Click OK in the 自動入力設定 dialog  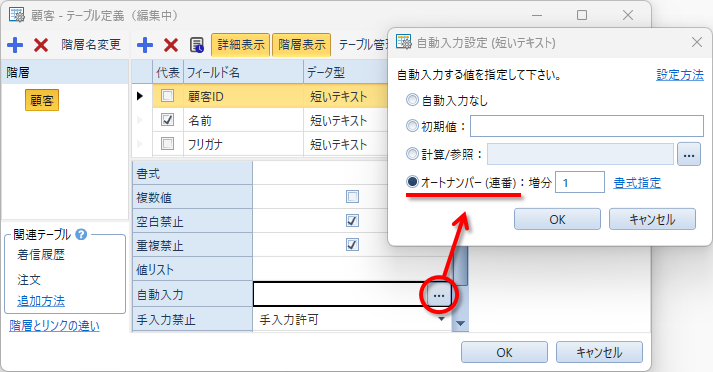[x=557, y=219]
